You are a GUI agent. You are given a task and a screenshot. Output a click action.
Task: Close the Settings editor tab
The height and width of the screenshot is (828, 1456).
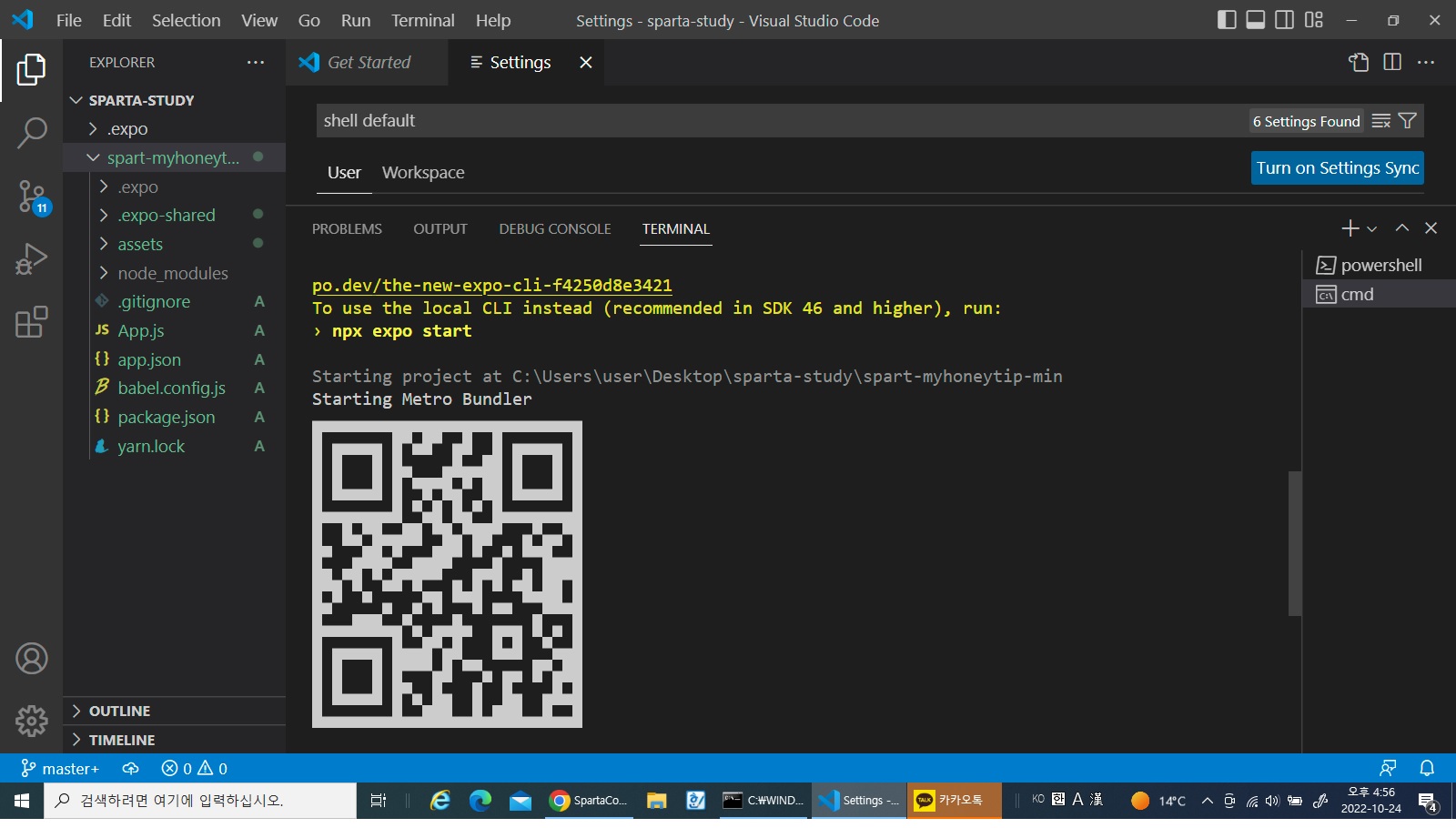tap(586, 62)
